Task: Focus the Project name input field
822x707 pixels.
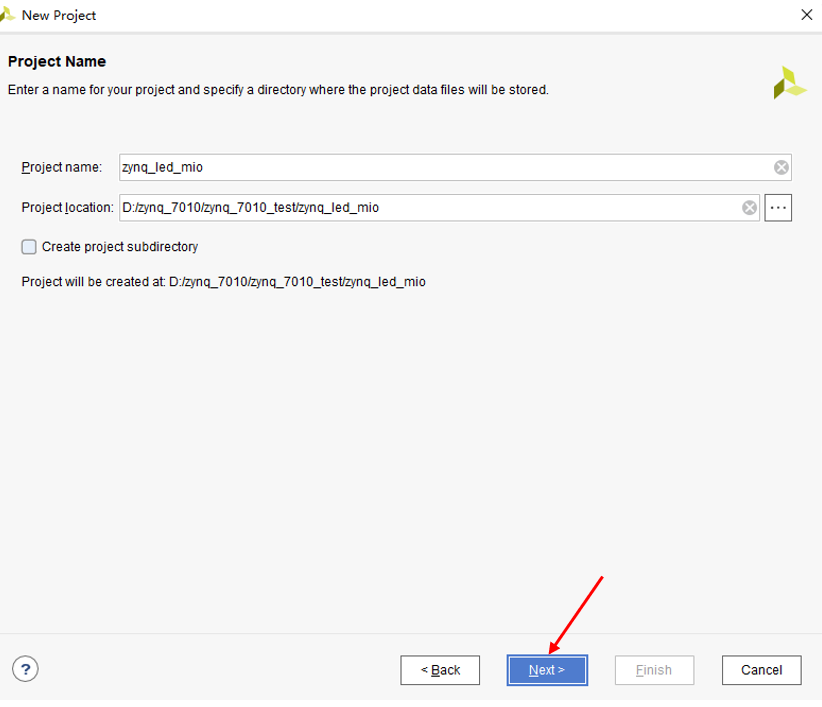Action: tap(455, 167)
